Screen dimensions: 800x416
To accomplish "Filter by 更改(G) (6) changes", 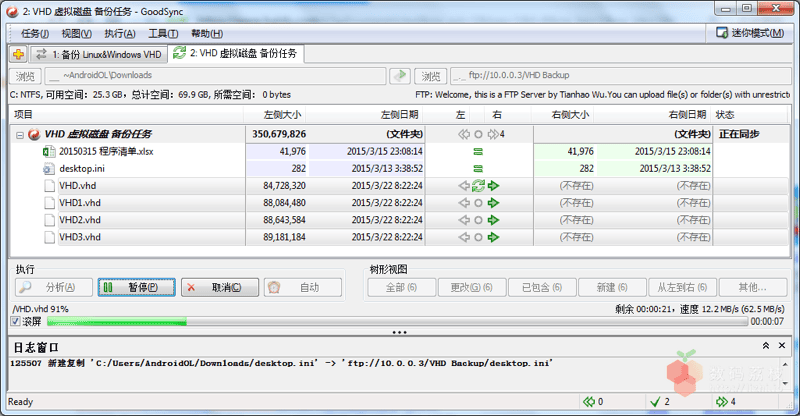I will coord(472,287).
